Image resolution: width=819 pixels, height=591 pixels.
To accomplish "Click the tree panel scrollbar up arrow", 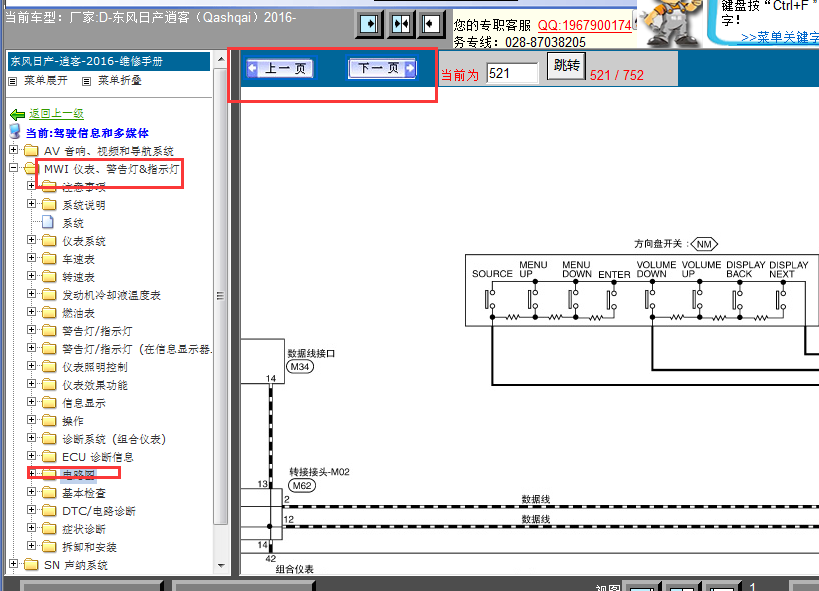I will click(x=221, y=59).
